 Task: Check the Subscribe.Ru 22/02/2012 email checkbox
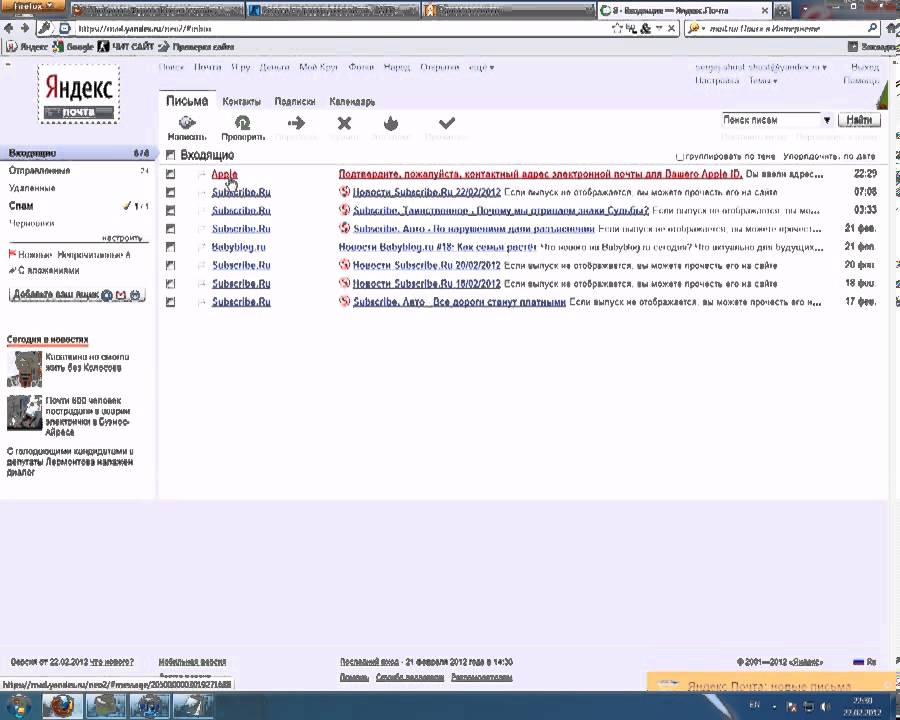tap(170, 192)
